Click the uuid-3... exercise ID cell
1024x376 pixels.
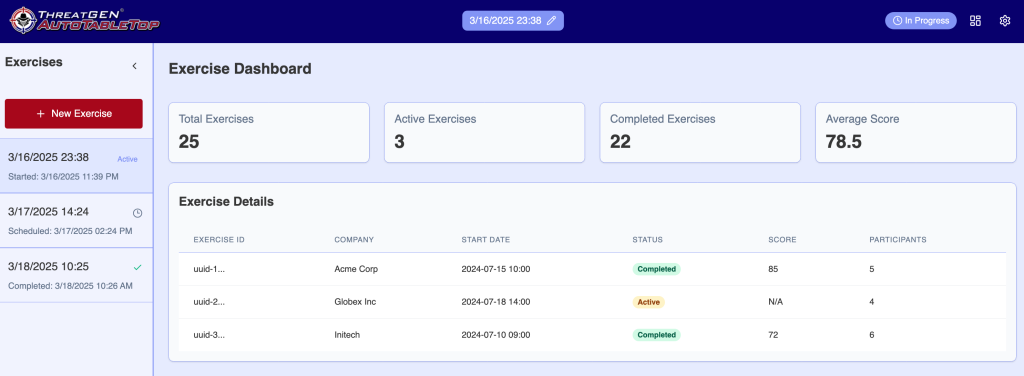click(x=209, y=335)
